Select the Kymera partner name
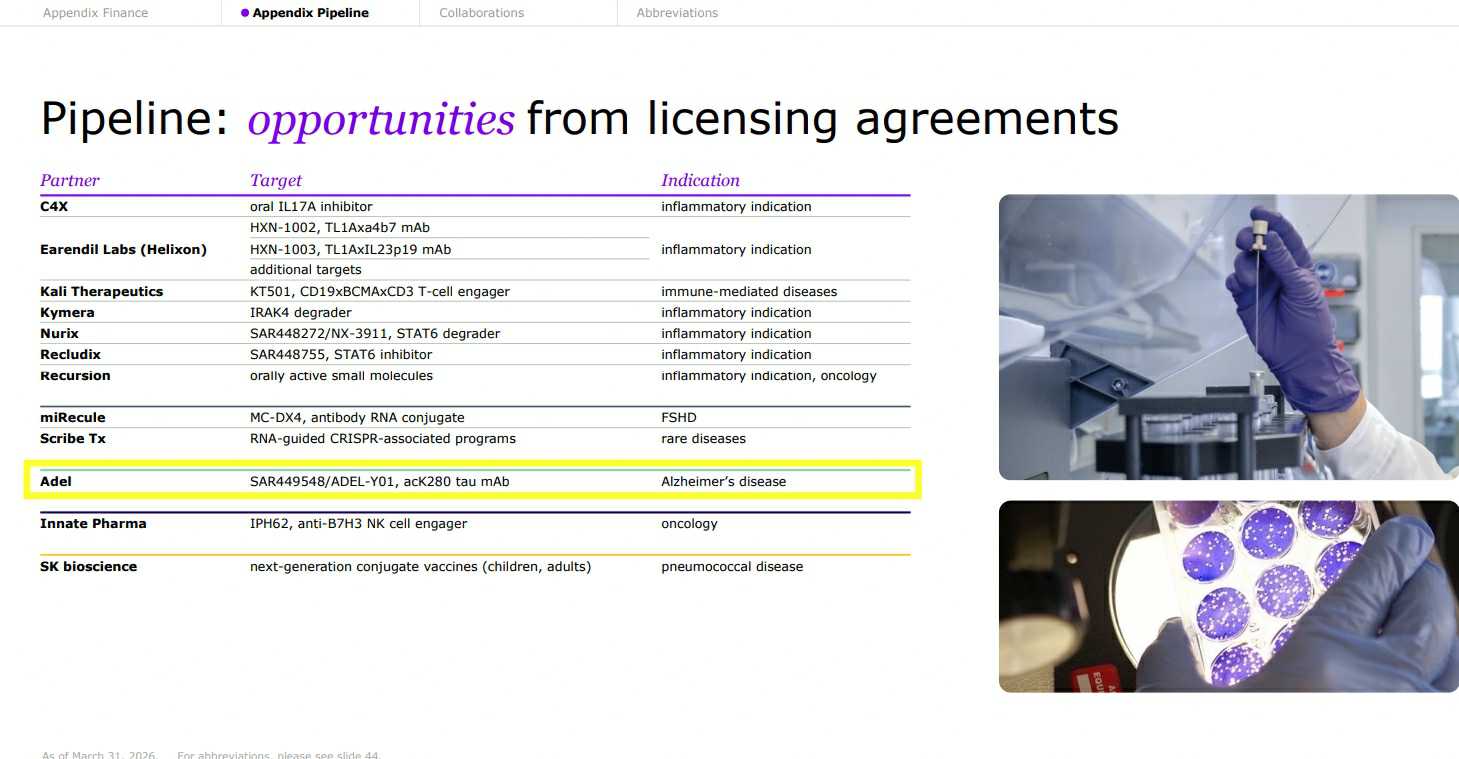 pos(67,312)
